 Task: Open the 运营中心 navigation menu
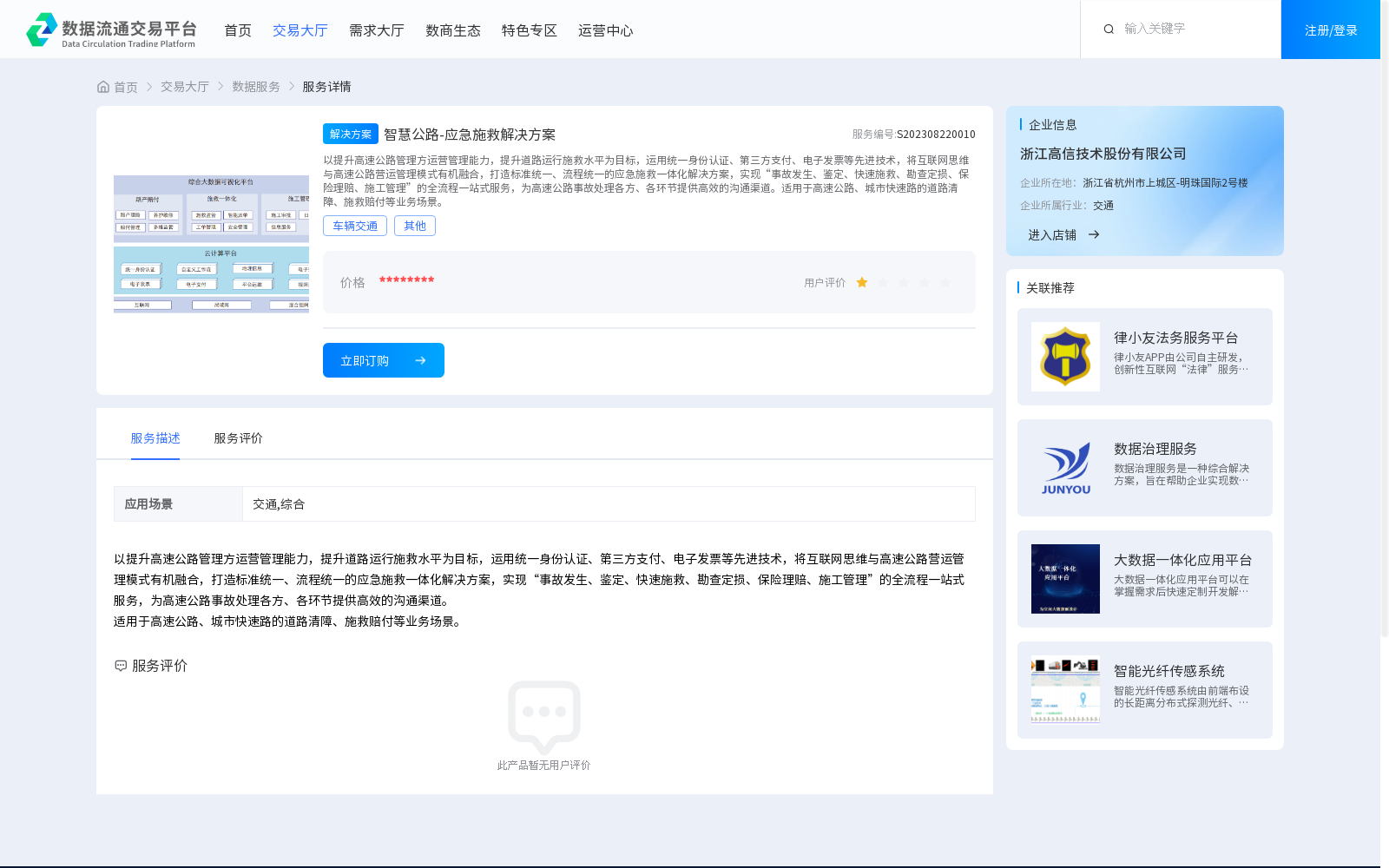pos(606,30)
